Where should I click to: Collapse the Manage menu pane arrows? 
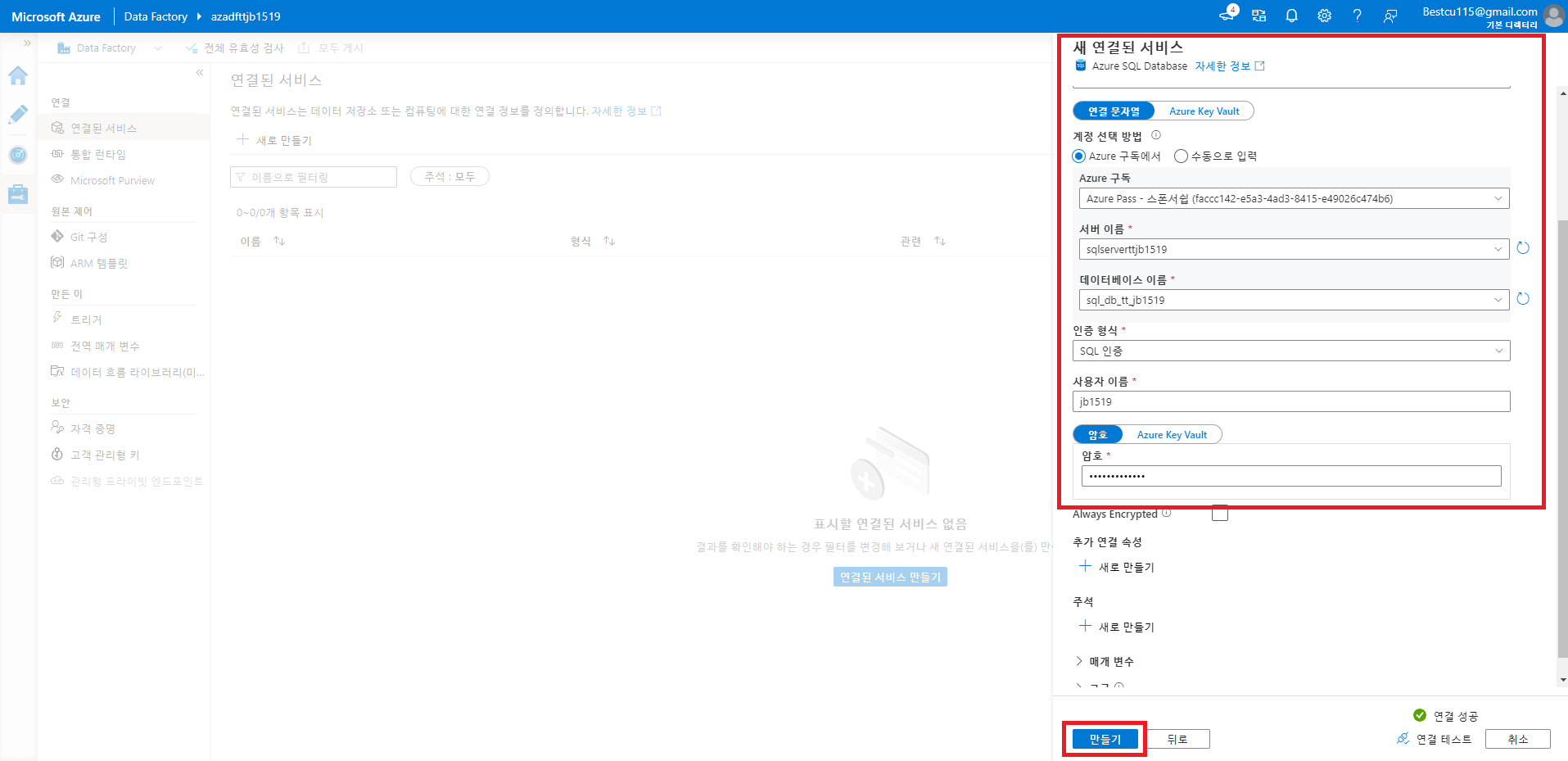click(200, 73)
